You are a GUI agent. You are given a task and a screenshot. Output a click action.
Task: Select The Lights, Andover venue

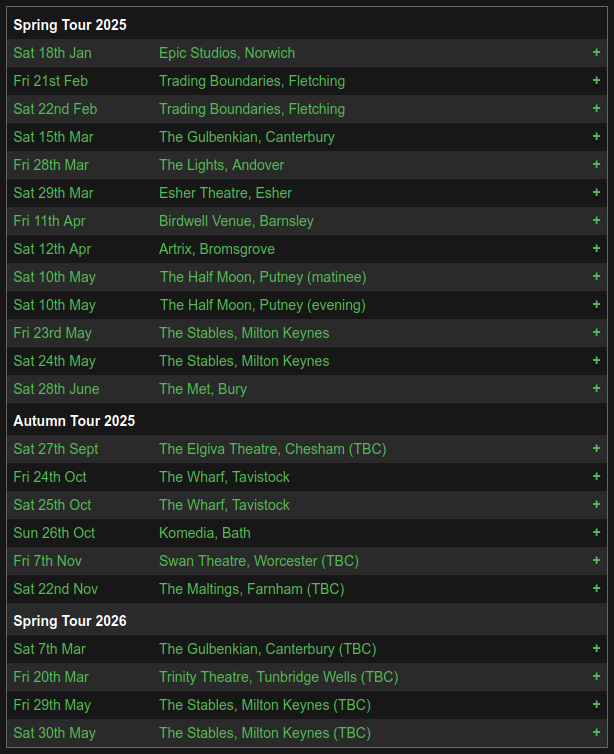222,165
